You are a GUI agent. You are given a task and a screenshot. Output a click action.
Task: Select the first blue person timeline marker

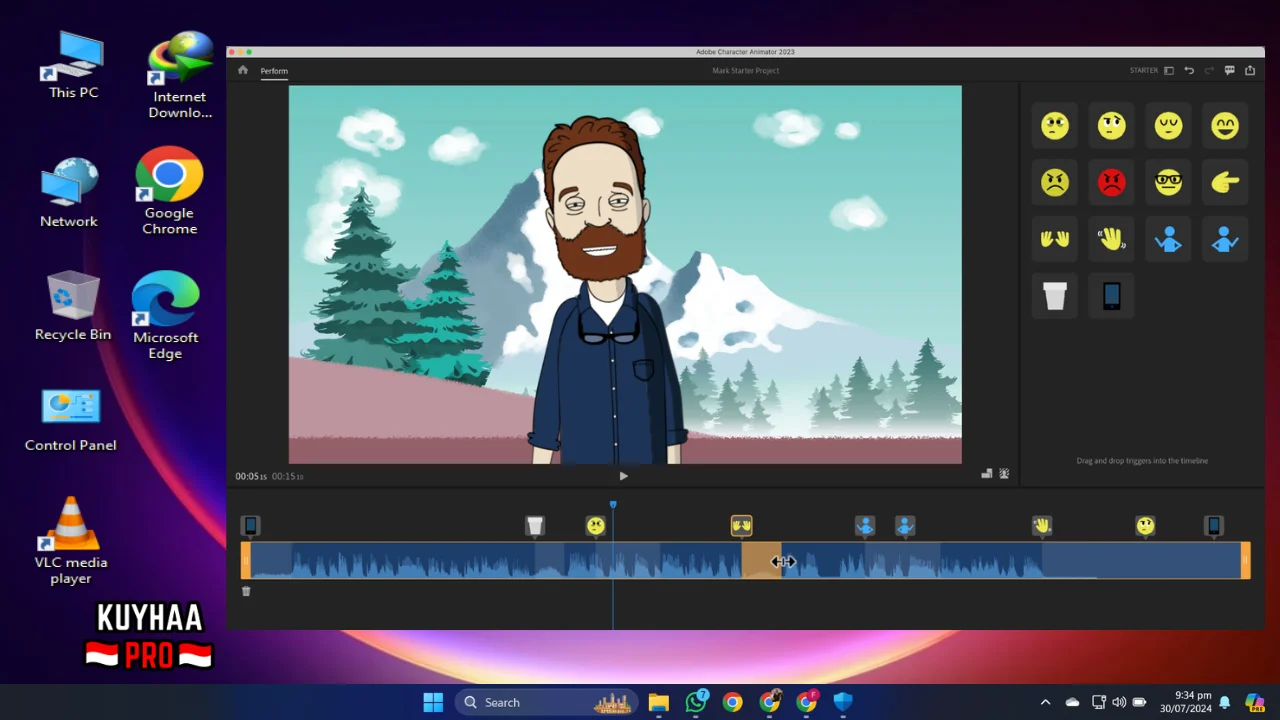pyautogui.click(x=865, y=526)
